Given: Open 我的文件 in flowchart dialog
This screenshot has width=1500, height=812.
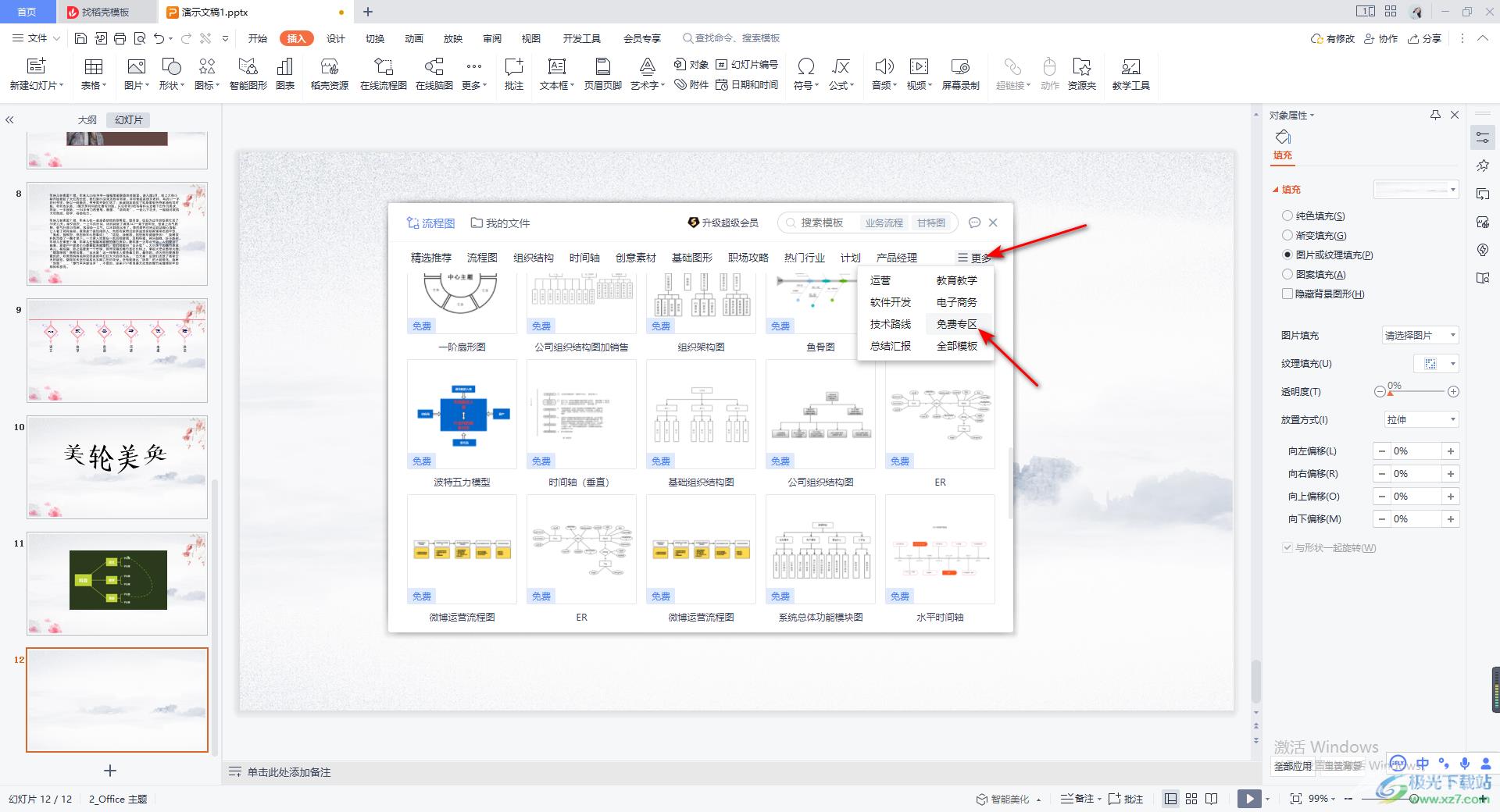Looking at the screenshot, I should pos(501,223).
